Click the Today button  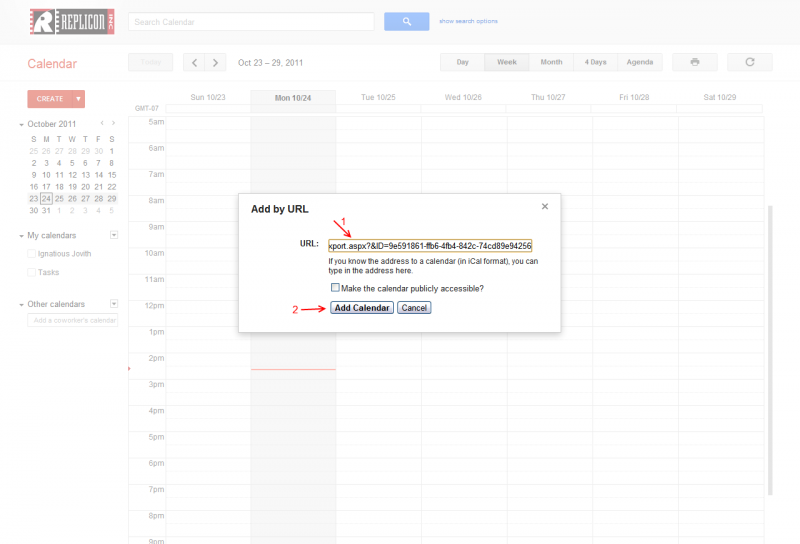coord(151,62)
